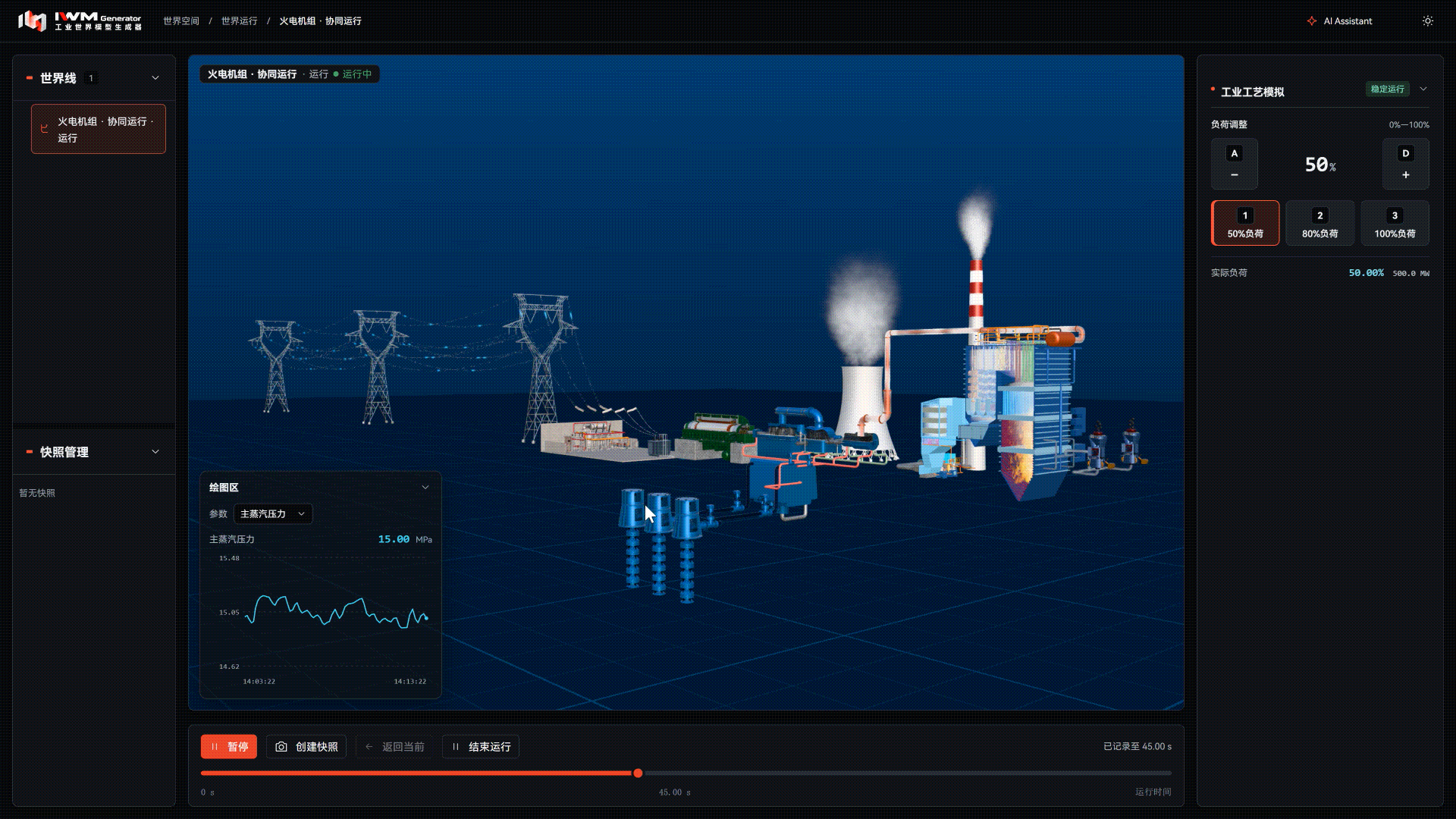The width and height of the screenshot is (1456, 819).
Task: Collapse the 绘图区 chart panel
Action: (x=425, y=488)
